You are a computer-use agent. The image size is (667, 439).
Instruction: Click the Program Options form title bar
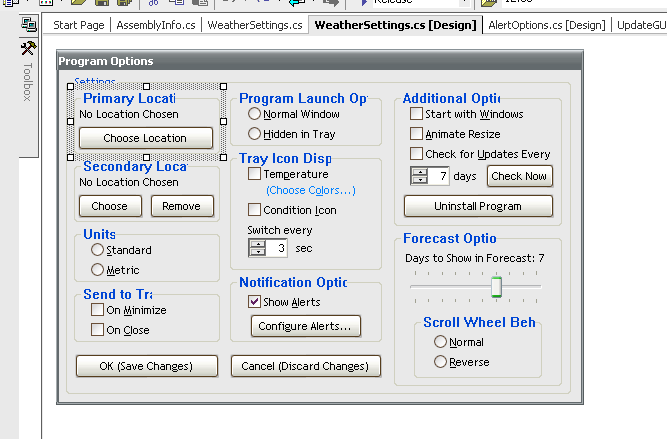(x=320, y=61)
